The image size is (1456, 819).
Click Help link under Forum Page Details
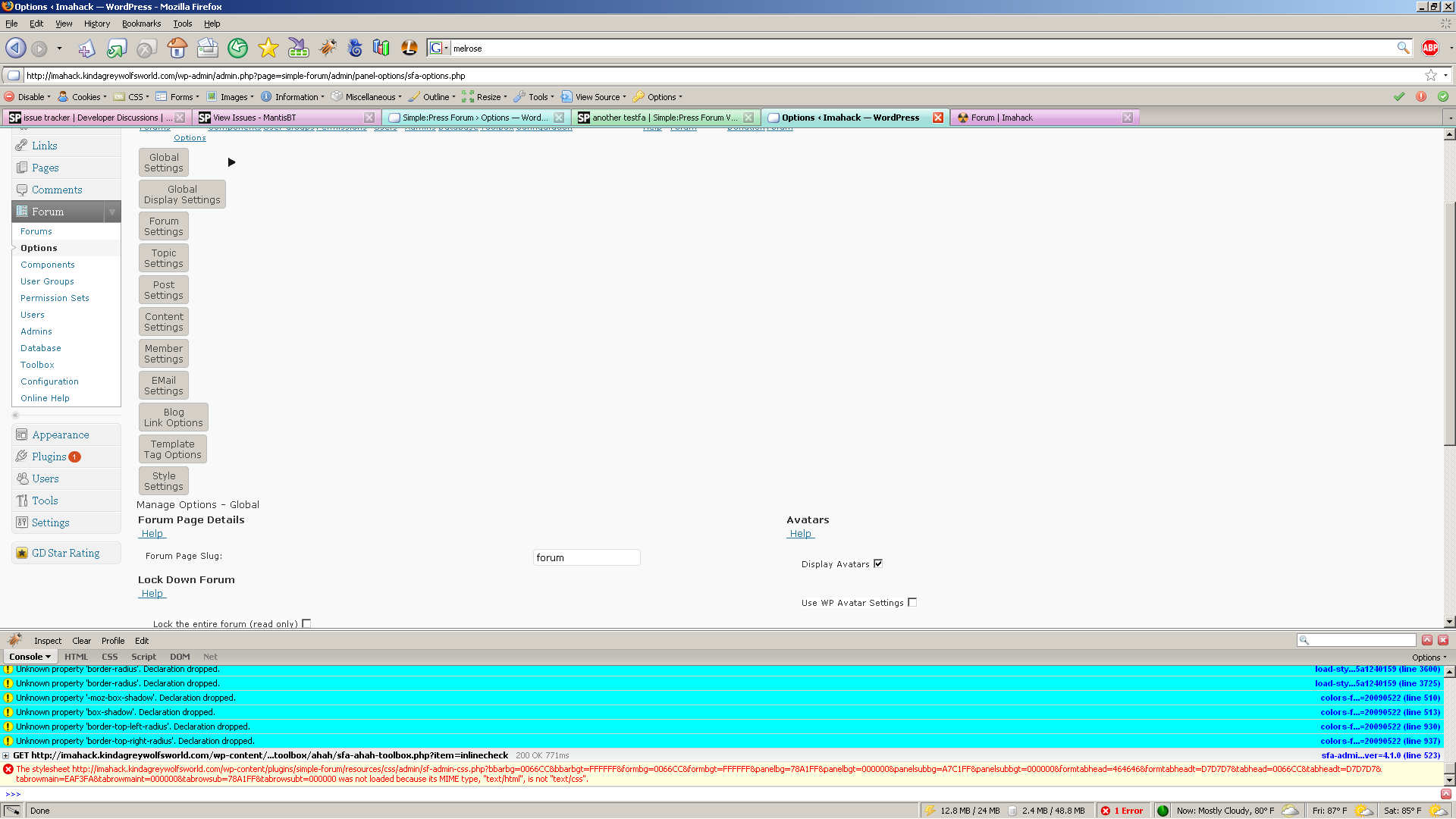tap(152, 533)
